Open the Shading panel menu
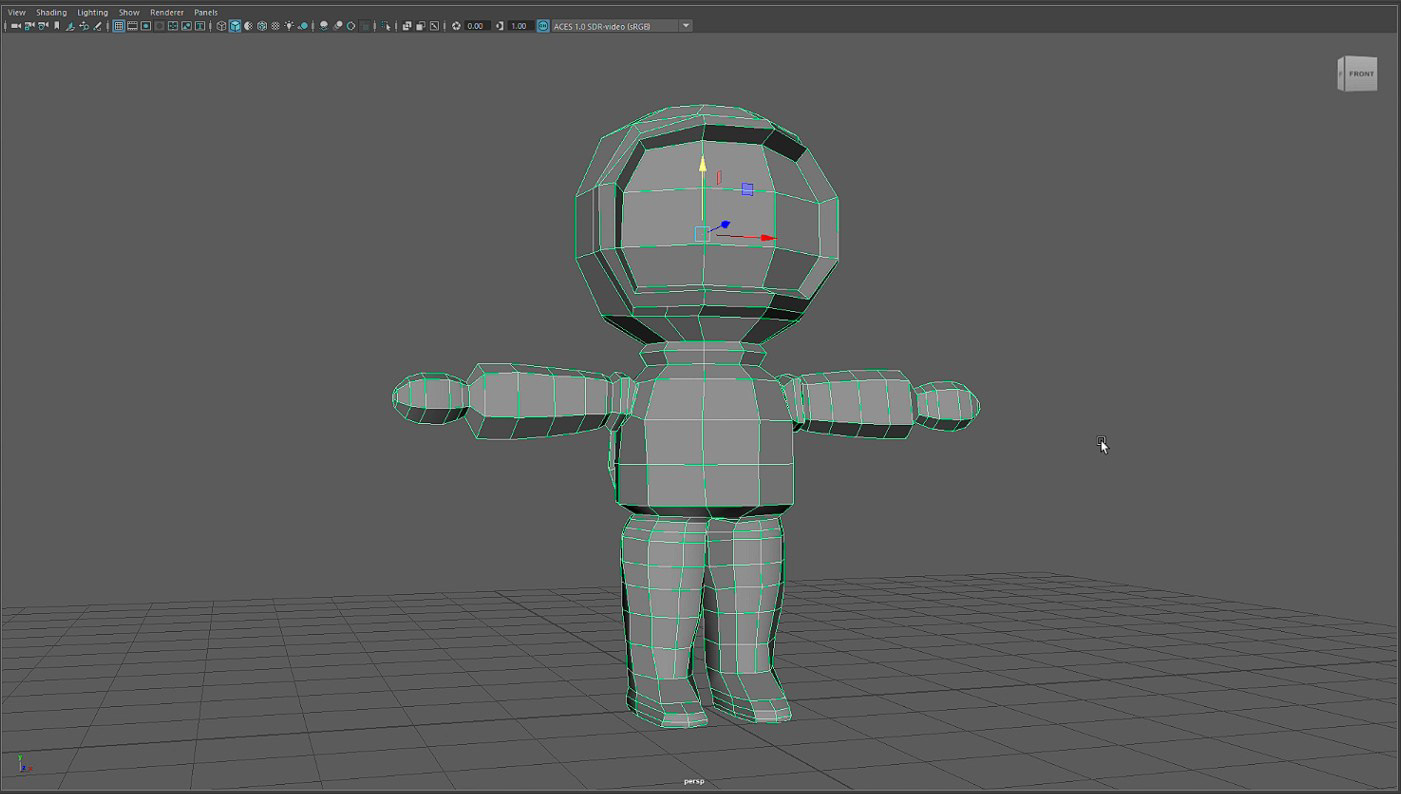The width and height of the screenshot is (1401, 794). click(x=51, y=12)
